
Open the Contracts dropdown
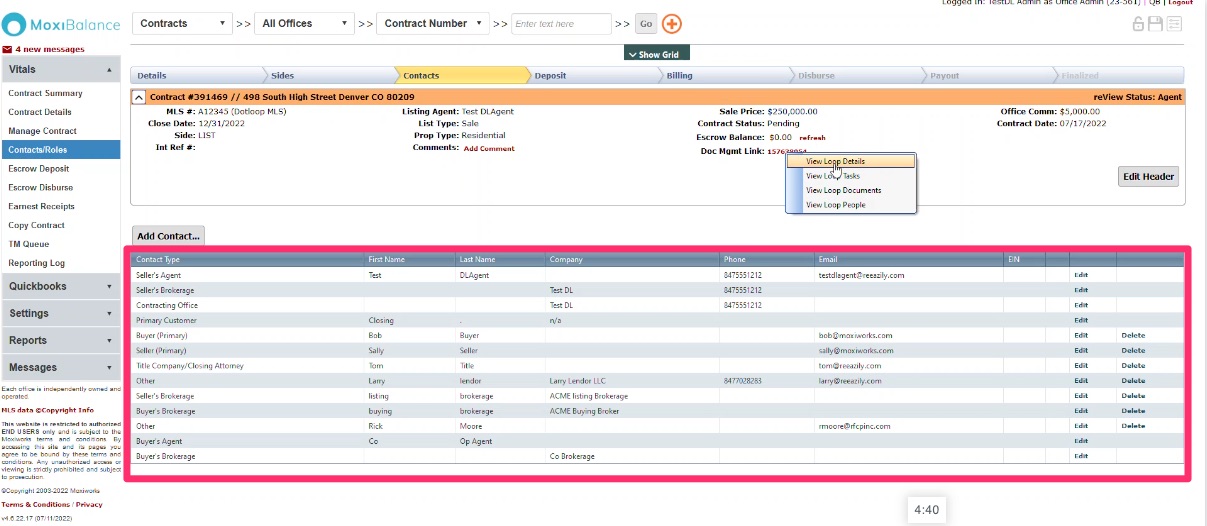[x=181, y=24]
